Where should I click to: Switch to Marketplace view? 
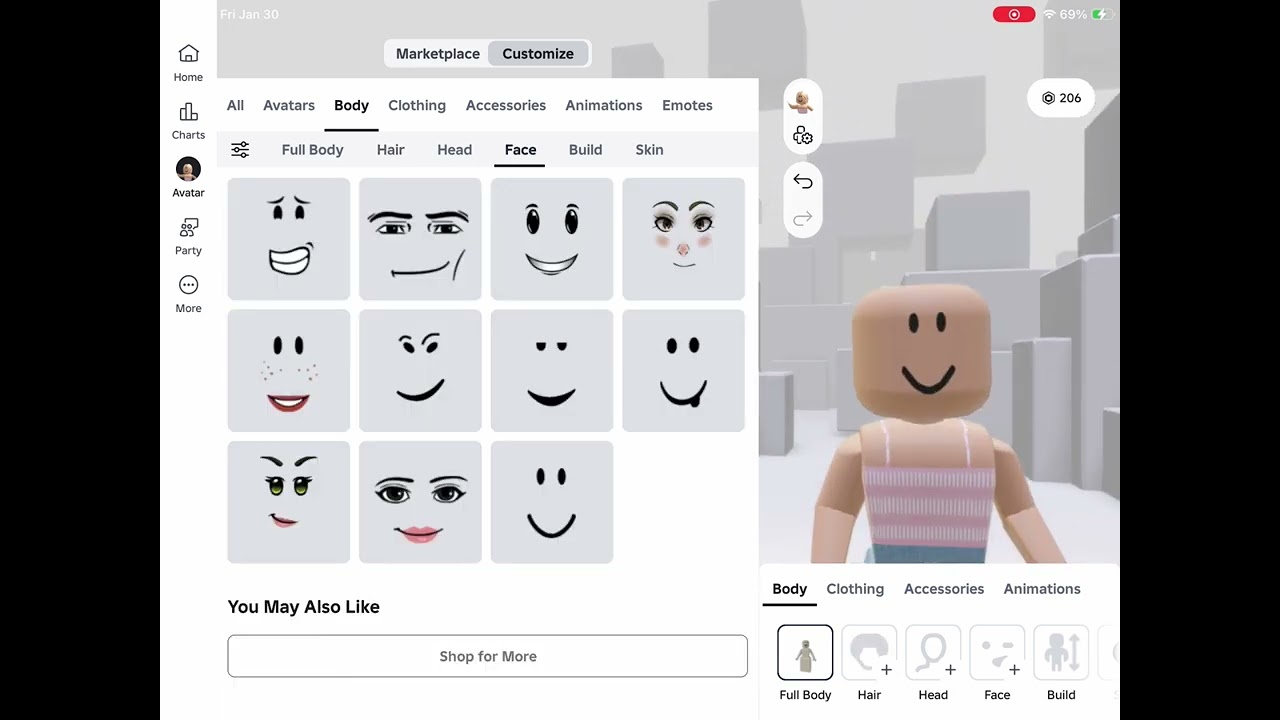[437, 54]
